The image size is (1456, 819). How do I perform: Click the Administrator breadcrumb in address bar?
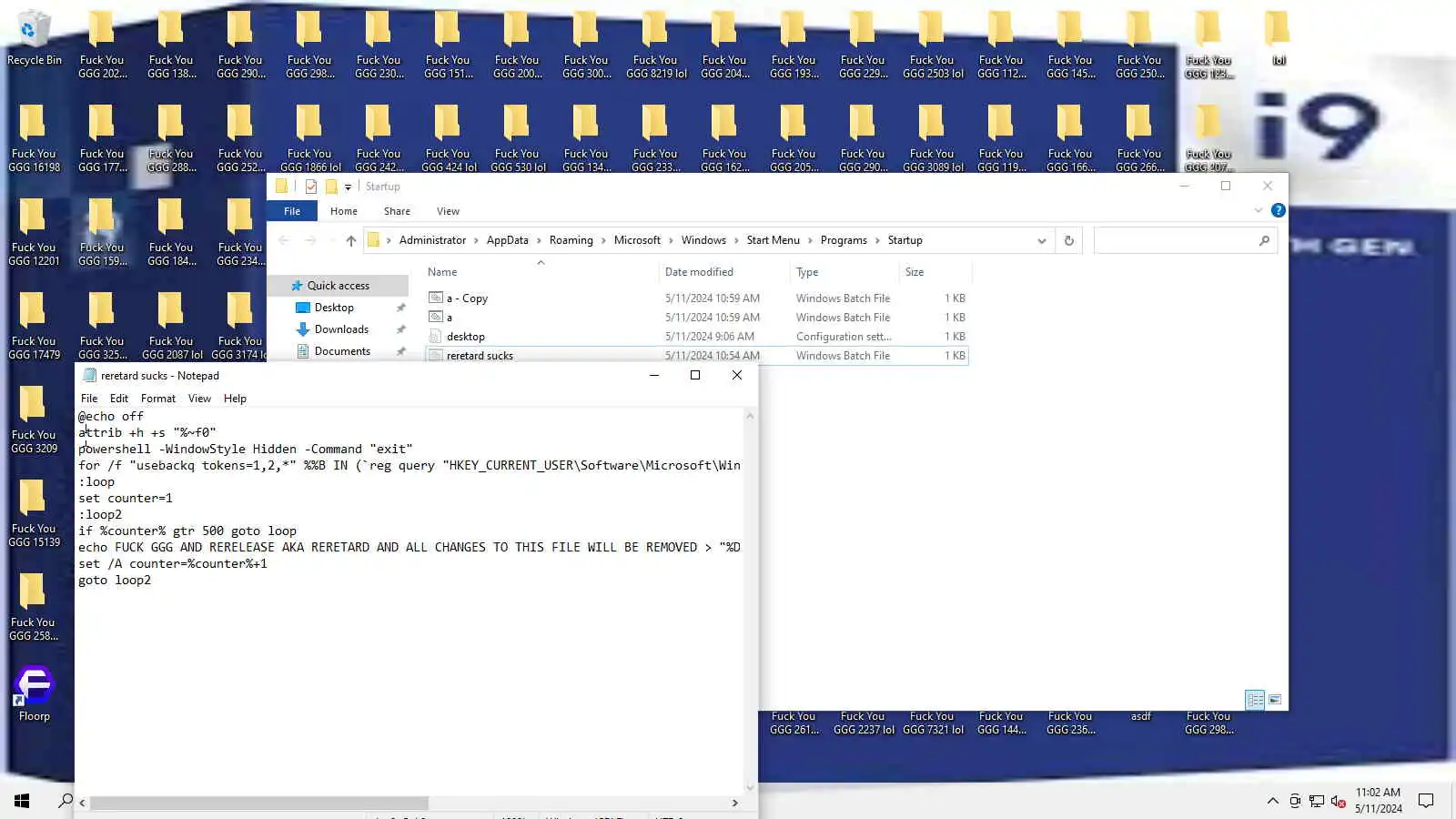(x=432, y=240)
